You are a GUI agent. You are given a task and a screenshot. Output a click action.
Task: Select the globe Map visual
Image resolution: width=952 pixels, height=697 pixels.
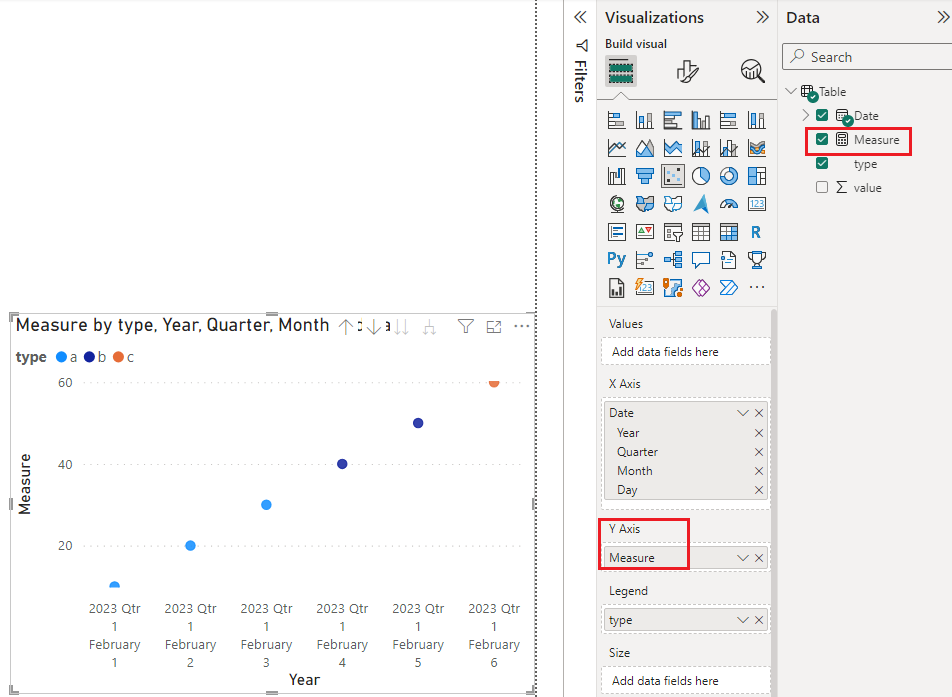pyautogui.click(x=616, y=204)
